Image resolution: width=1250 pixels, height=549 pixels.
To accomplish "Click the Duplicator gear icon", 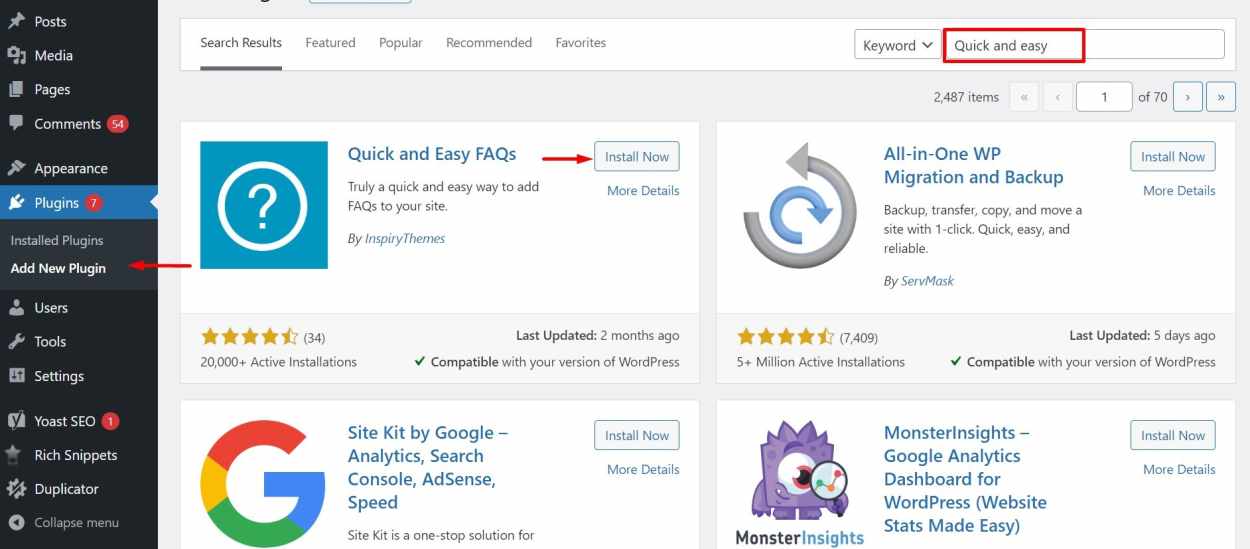I will click(x=16, y=489).
